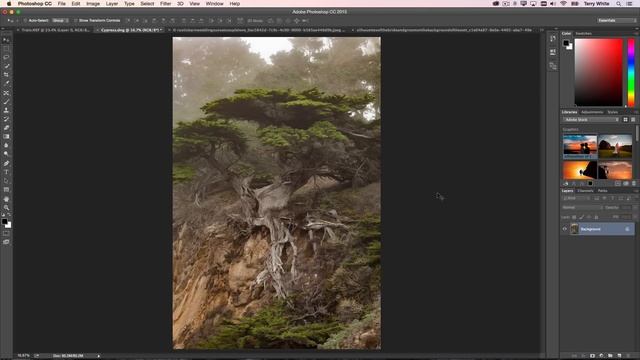Select the Move tool in the toolbar
Viewport: 640px width, 360px height.
[x=6, y=40]
